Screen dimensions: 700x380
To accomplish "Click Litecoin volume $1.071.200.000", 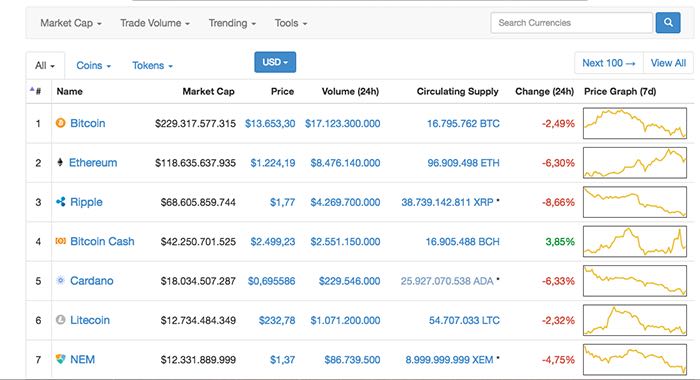I will (345, 320).
